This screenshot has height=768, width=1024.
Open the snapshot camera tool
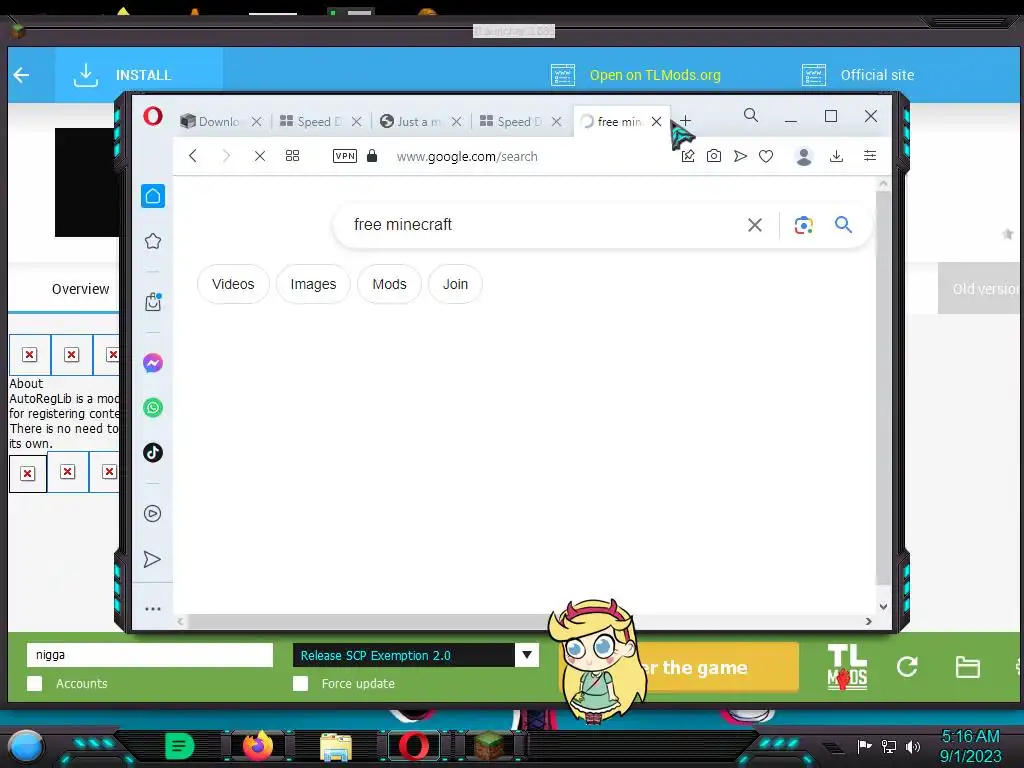point(714,156)
